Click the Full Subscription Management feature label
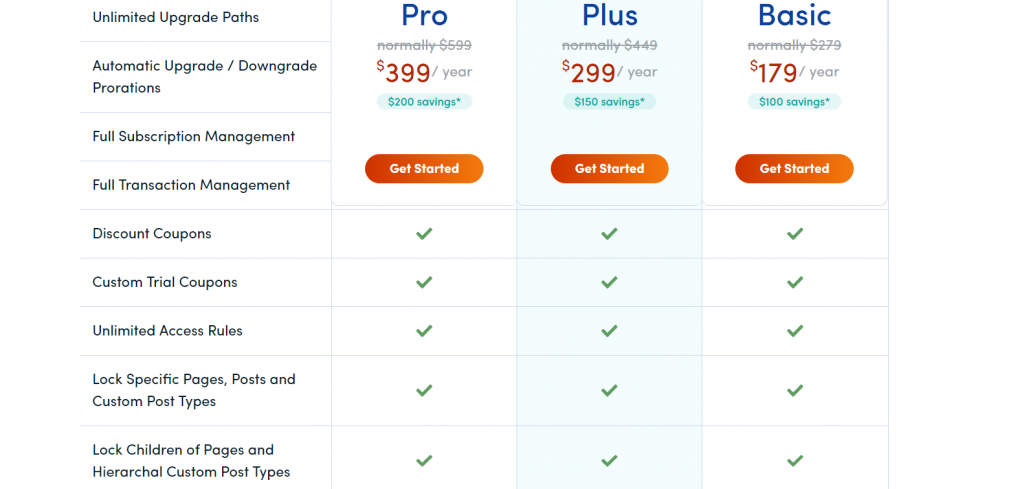 coord(193,136)
